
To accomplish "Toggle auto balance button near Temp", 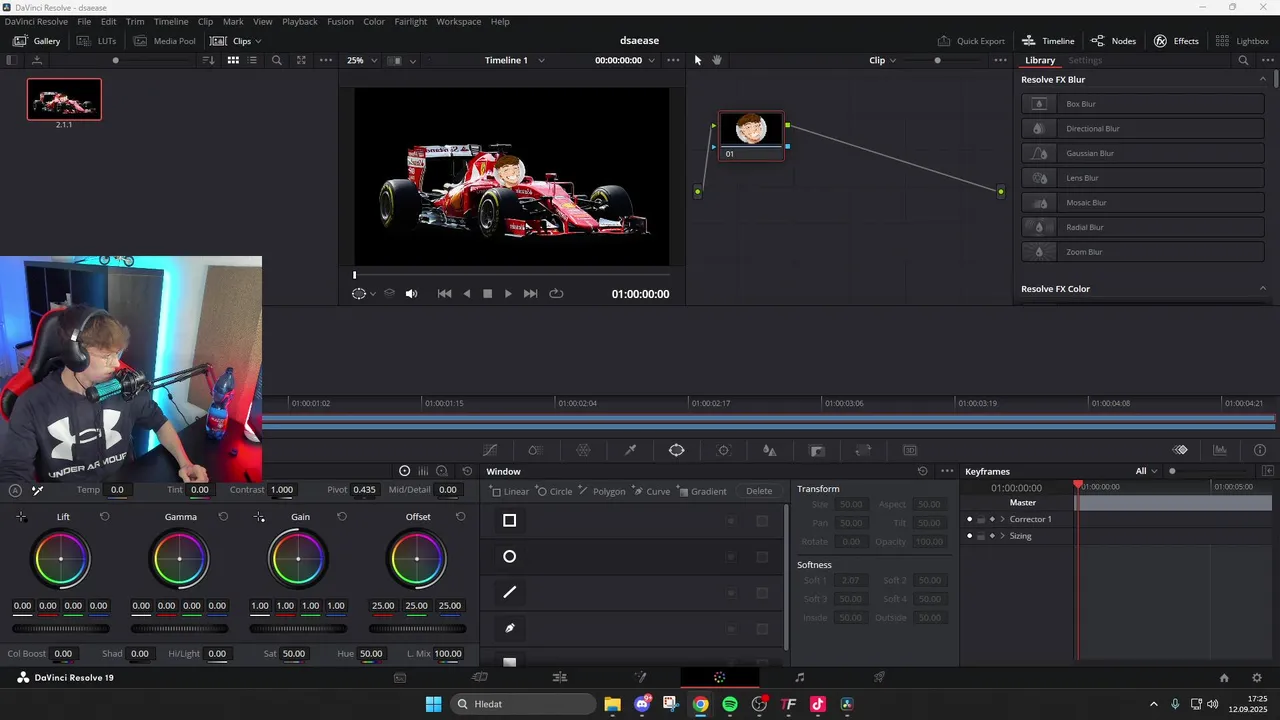I will click(15, 490).
